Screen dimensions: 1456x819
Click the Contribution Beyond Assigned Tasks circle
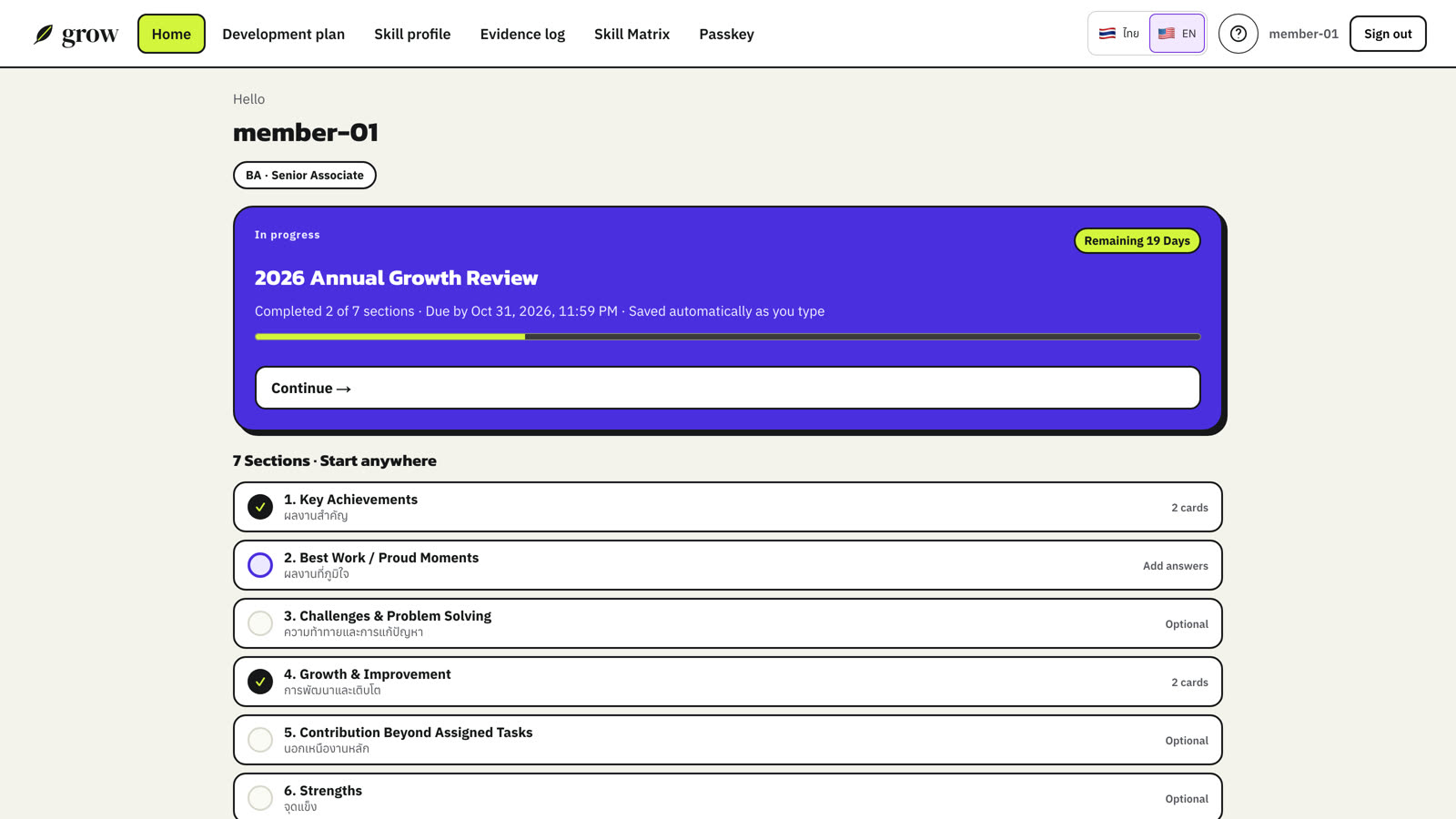tap(260, 740)
